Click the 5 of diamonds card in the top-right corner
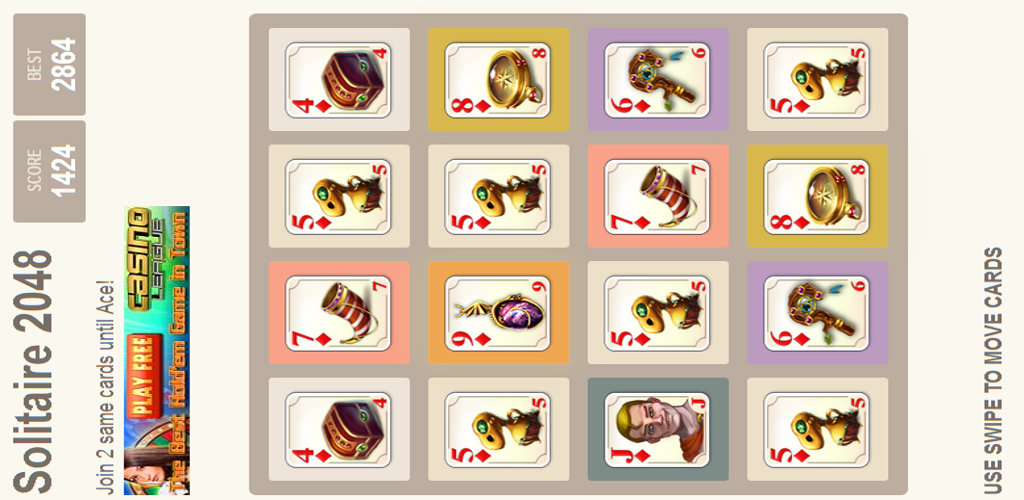1024x500 pixels. point(817,80)
